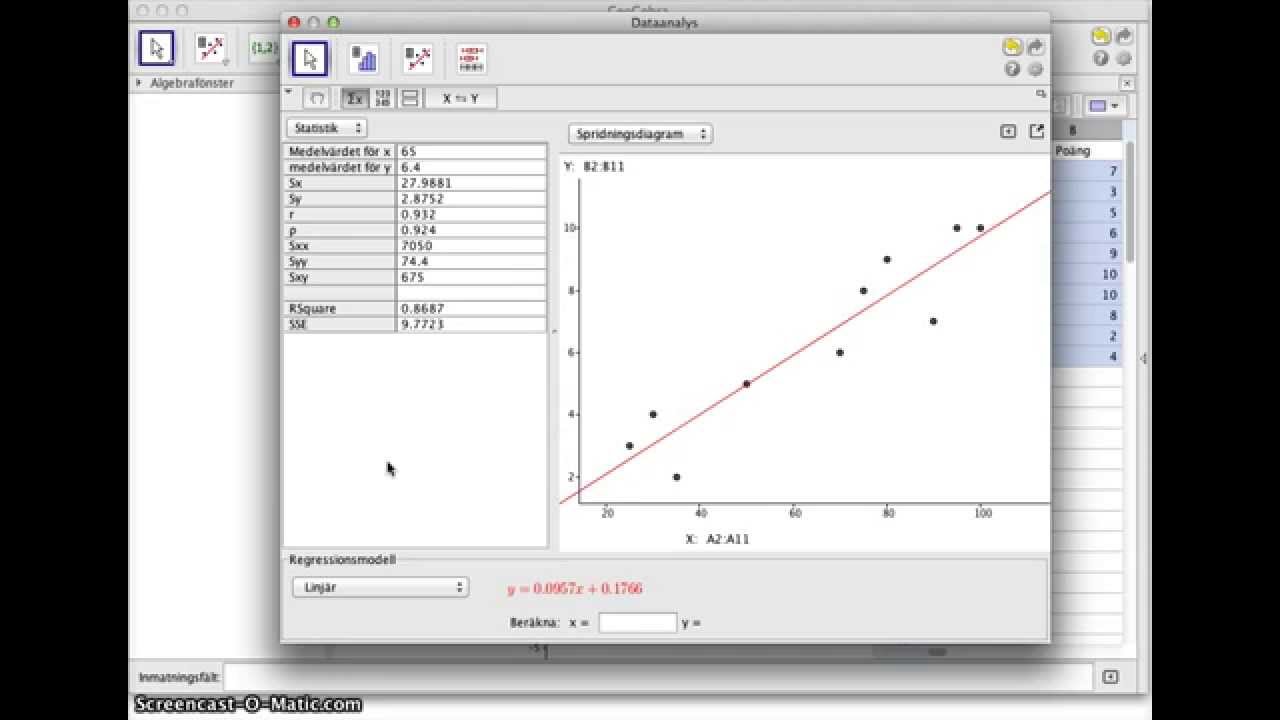Undo in the main GeoGebra window
This screenshot has height=720, width=1280.
coord(1101,36)
